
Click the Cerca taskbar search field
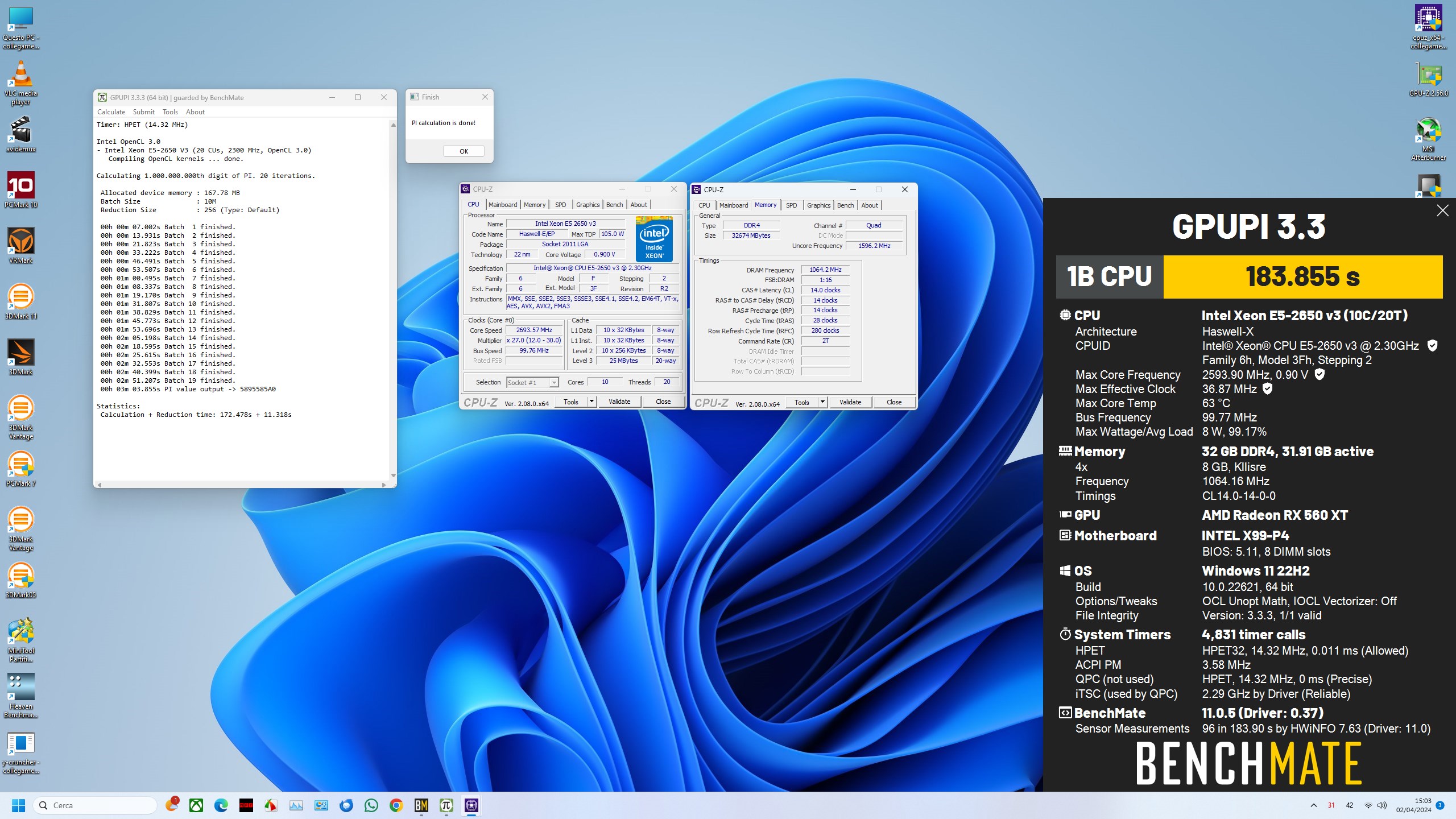[x=96, y=805]
